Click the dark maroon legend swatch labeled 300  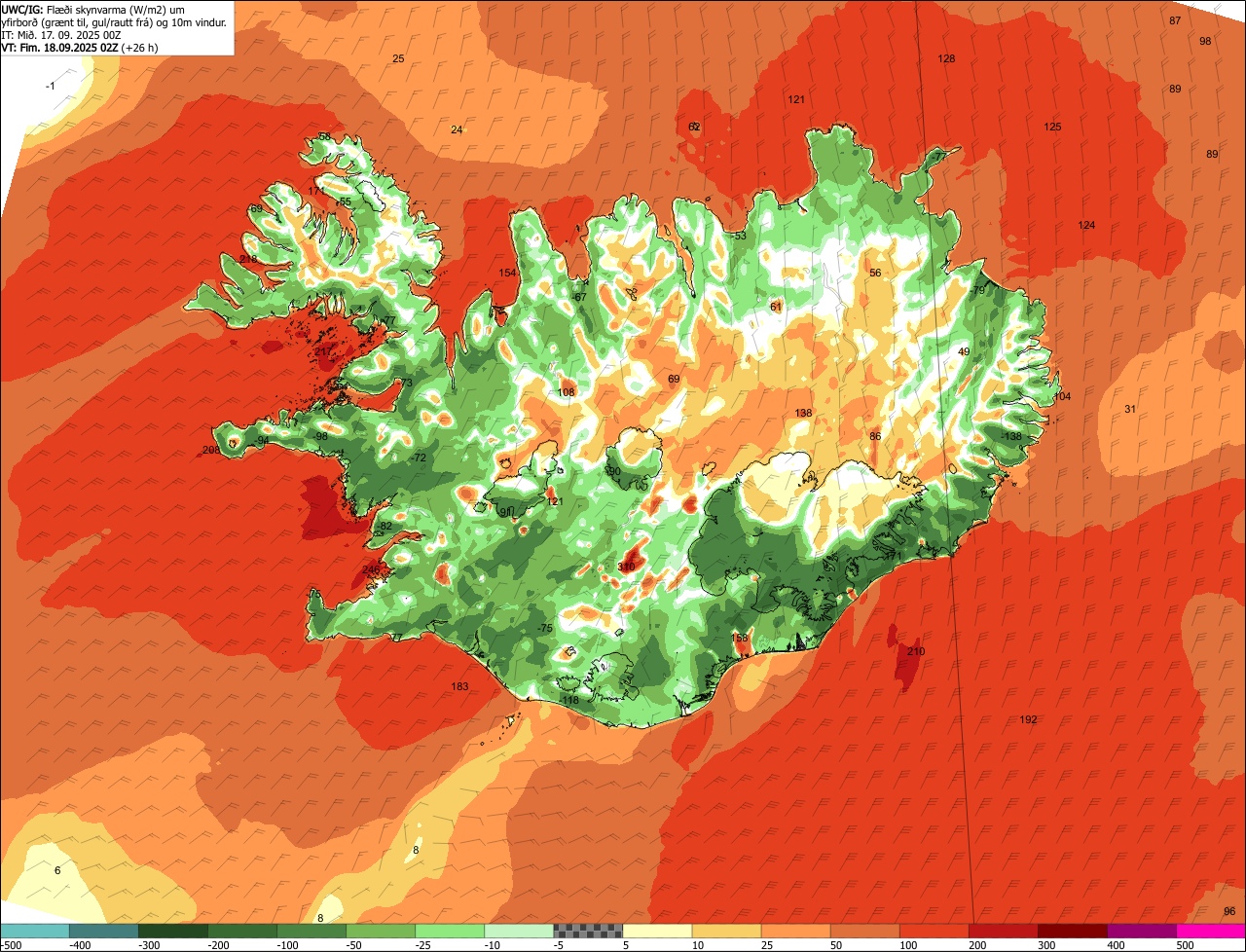(1072, 931)
